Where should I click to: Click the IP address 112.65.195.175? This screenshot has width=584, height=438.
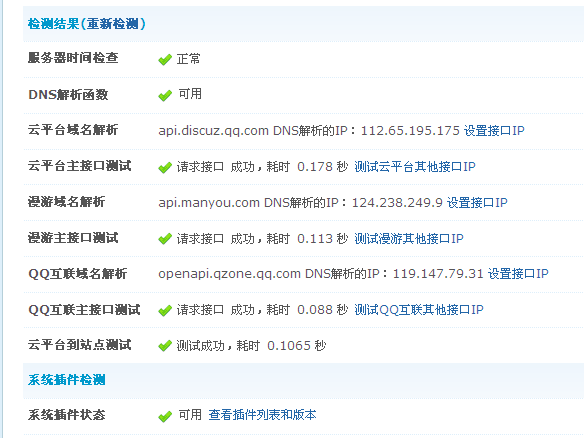coord(410,131)
